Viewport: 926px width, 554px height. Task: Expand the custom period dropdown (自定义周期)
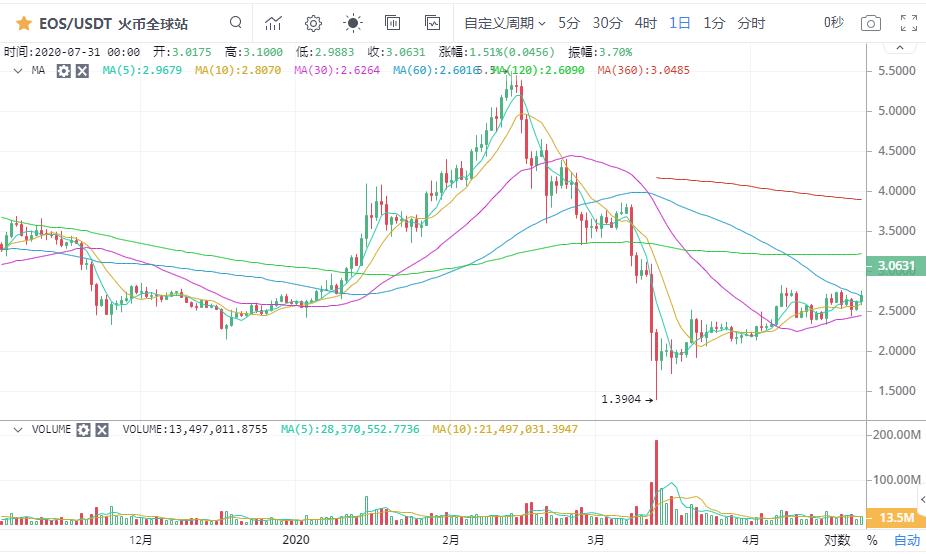pos(505,23)
